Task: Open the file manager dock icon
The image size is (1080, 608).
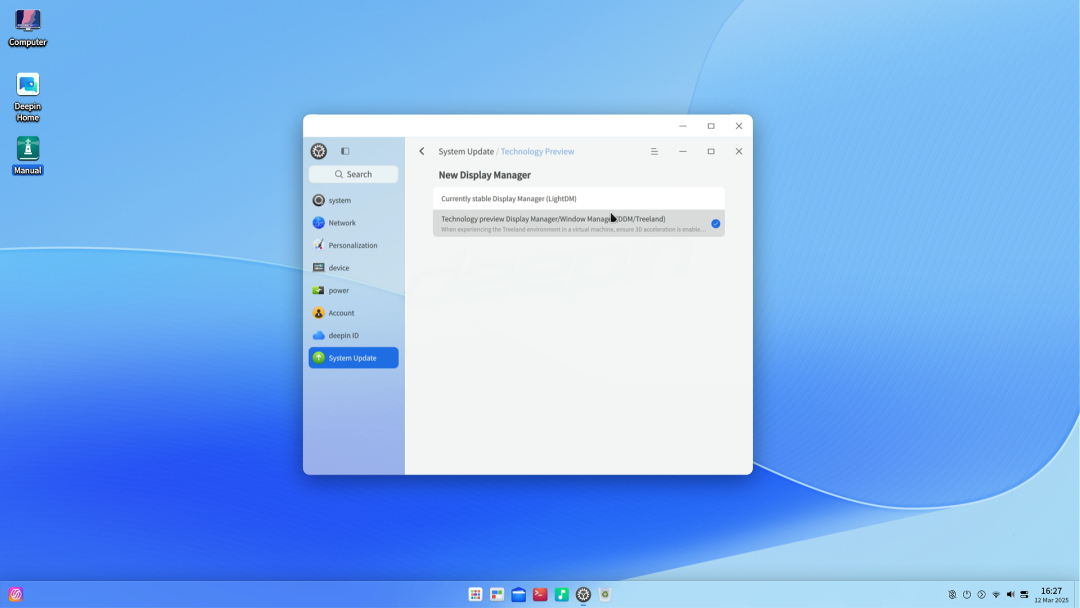Action: pos(519,594)
